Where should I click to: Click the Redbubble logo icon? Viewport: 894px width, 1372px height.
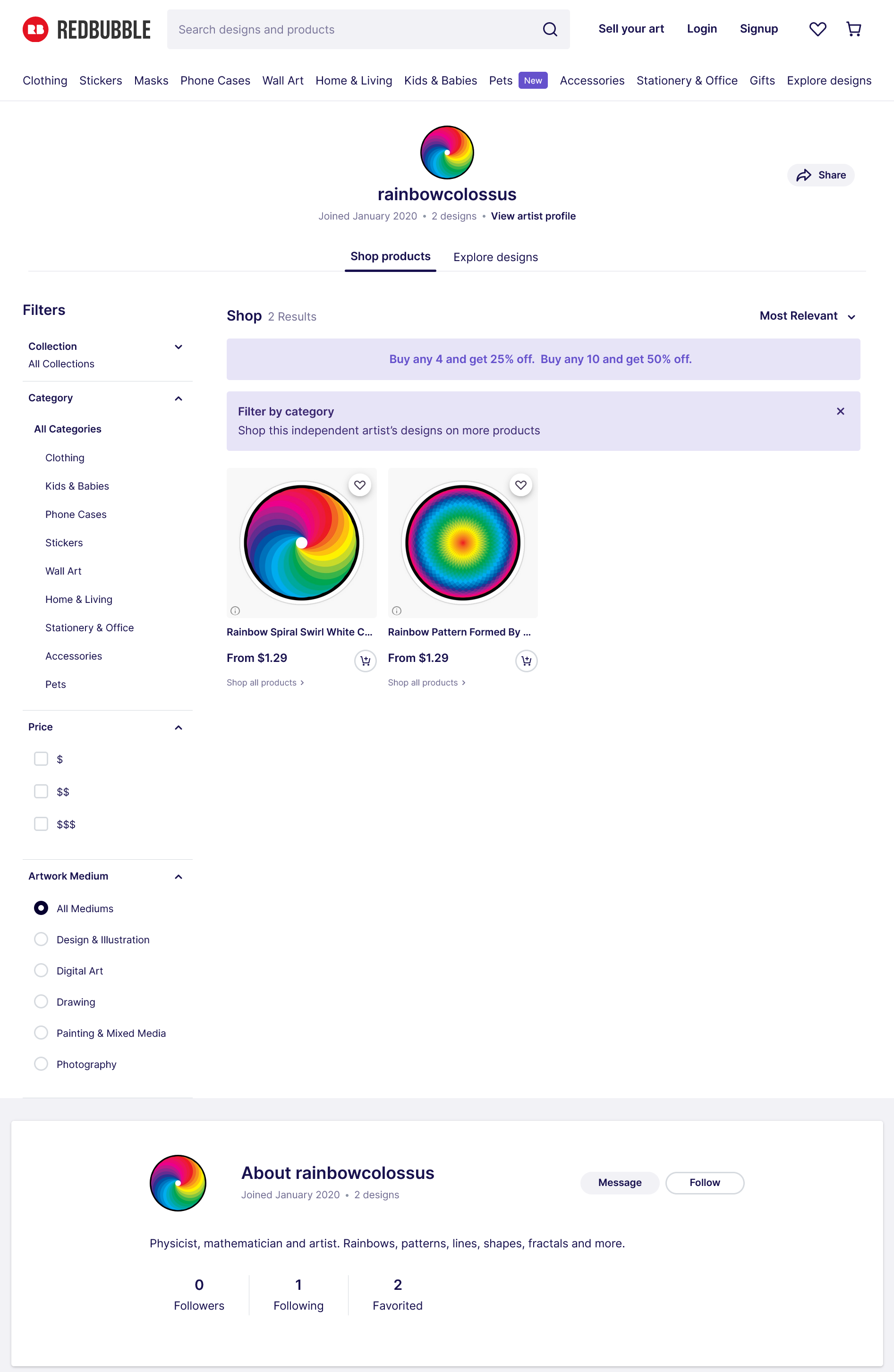[x=35, y=29]
